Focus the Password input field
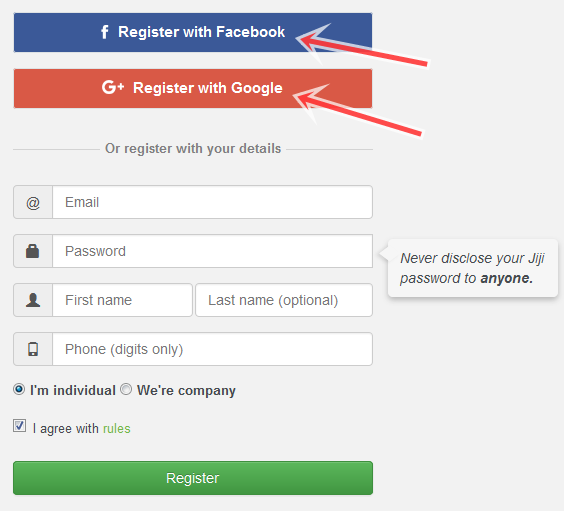Screen dimensions: 564x511 point(212,251)
